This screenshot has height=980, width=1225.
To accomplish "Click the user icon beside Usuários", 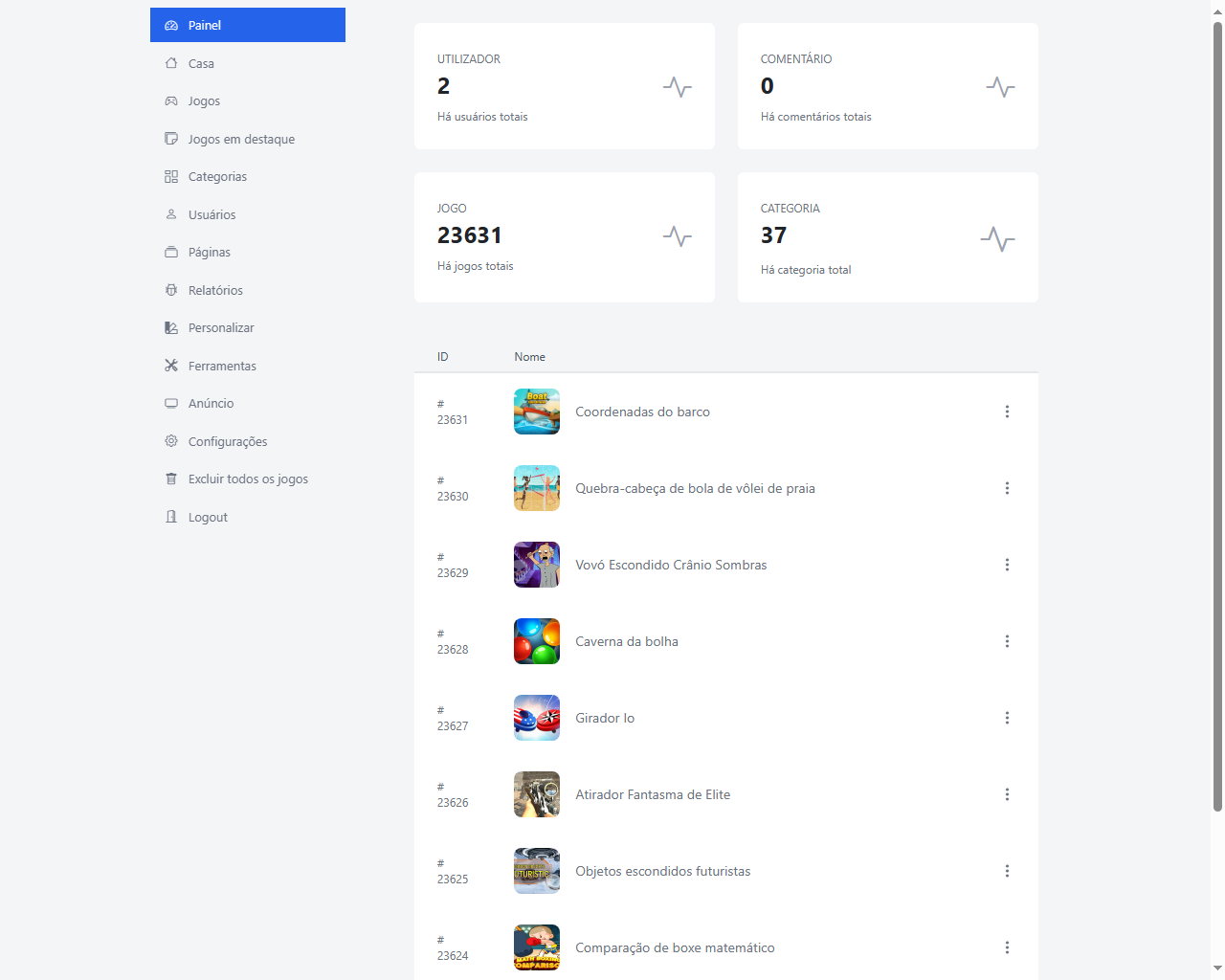I will click(x=171, y=214).
